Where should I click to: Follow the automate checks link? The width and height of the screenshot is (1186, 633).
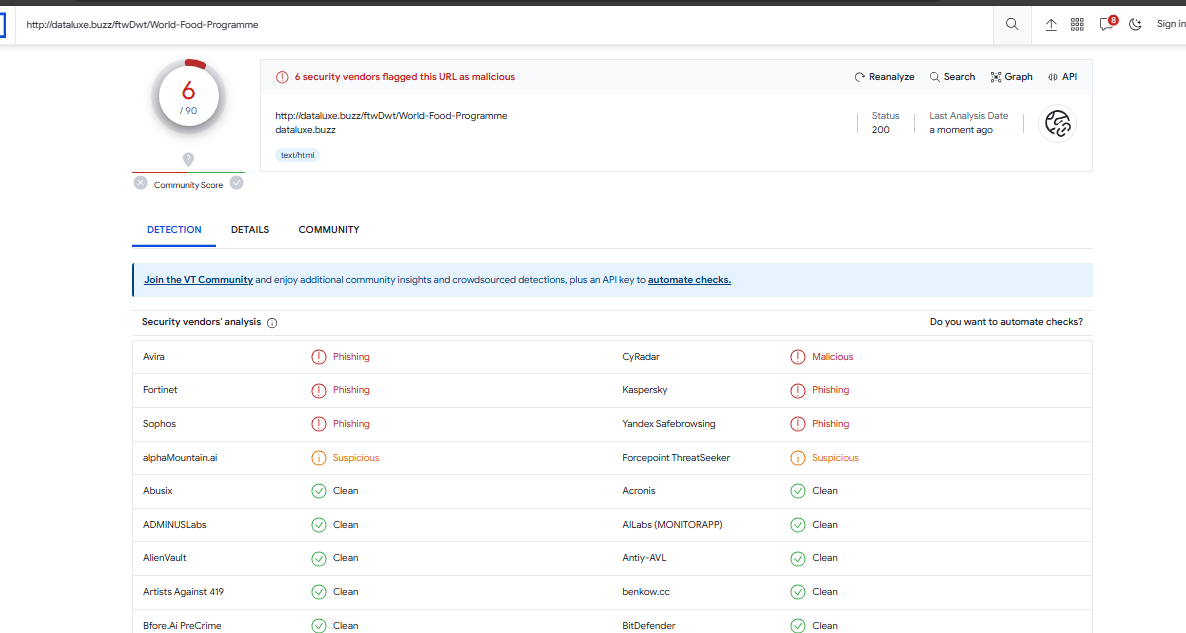click(x=689, y=280)
